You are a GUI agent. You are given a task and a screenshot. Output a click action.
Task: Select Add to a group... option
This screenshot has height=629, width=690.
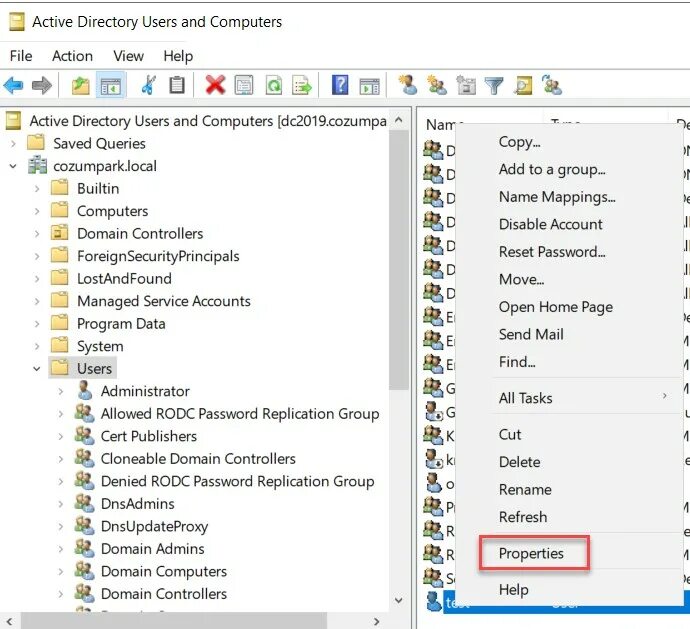[x=552, y=169]
